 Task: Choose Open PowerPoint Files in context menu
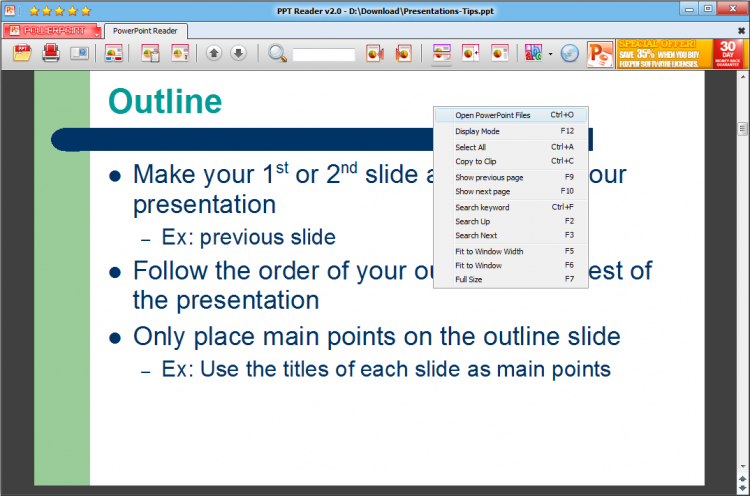tap(511, 115)
